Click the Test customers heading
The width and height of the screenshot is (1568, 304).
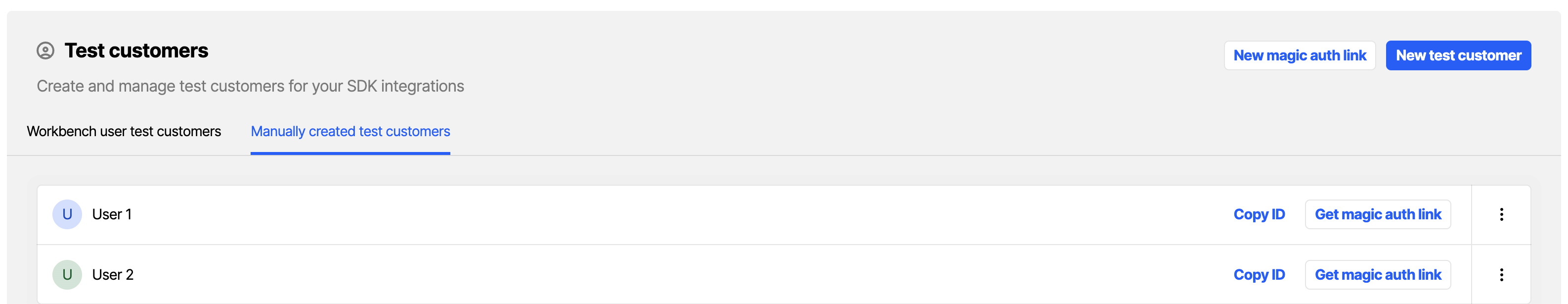(x=136, y=51)
